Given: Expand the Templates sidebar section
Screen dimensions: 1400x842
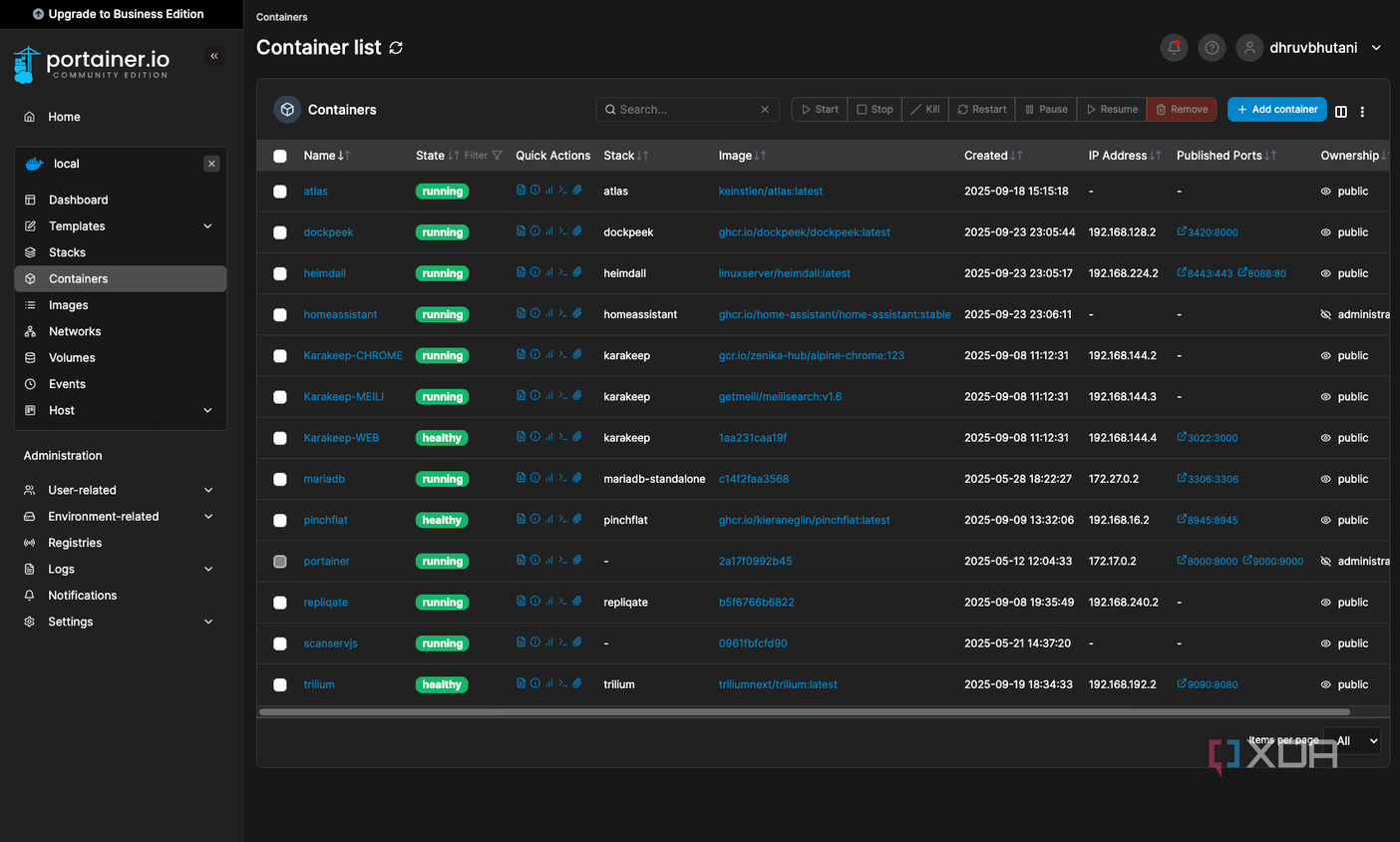Looking at the screenshot, I should tap(121, 226).
